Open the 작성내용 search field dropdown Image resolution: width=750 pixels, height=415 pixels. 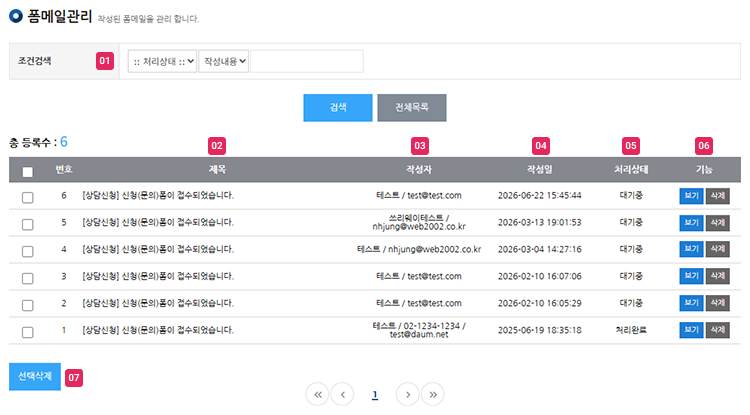pos(223,61)
